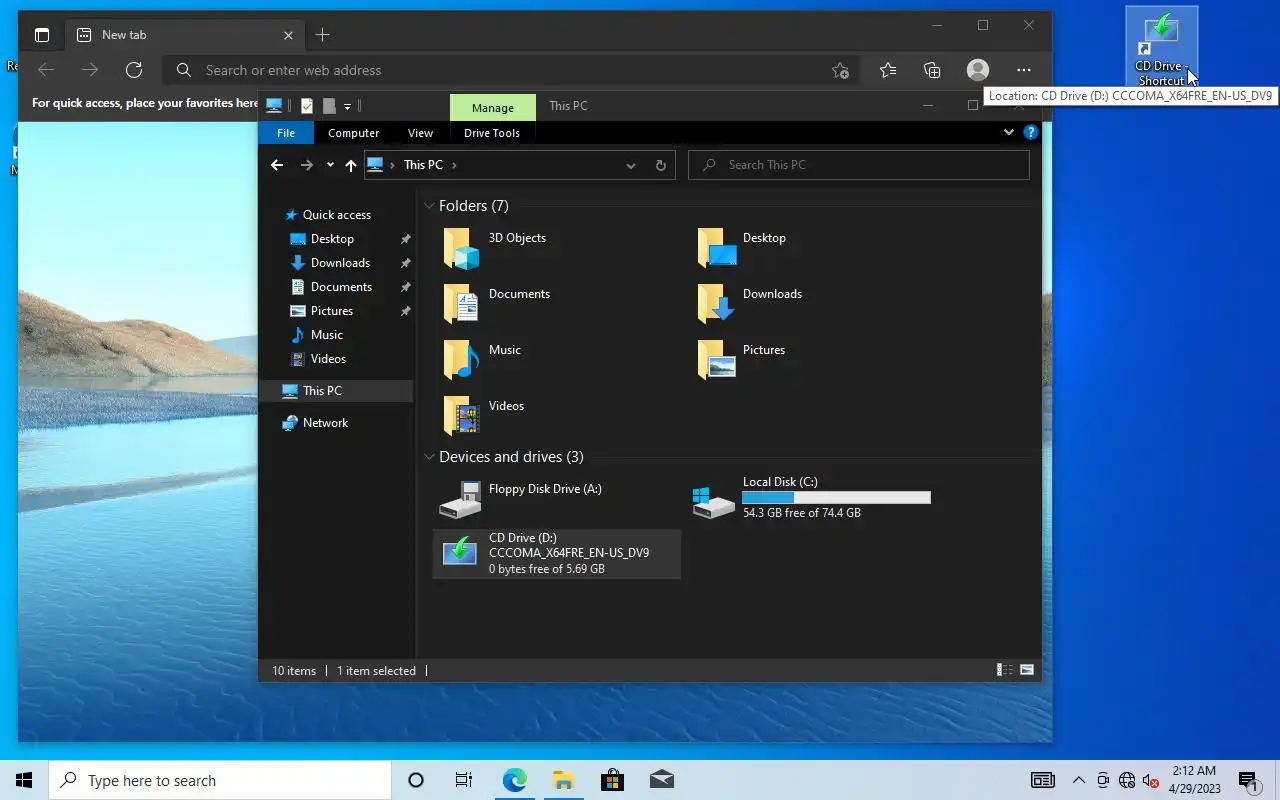Add this page to favorites in Edge
This screenshot has width=1280, height=800.
point(840,70)
